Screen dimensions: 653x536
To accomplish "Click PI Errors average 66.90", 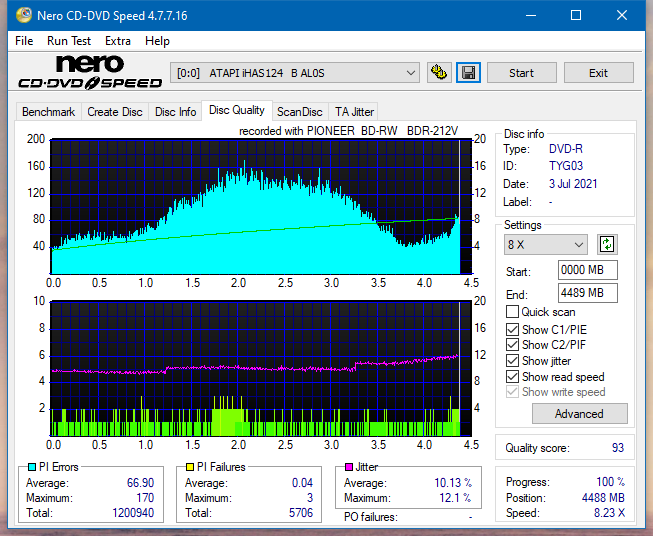I will [x=140, y=483].
